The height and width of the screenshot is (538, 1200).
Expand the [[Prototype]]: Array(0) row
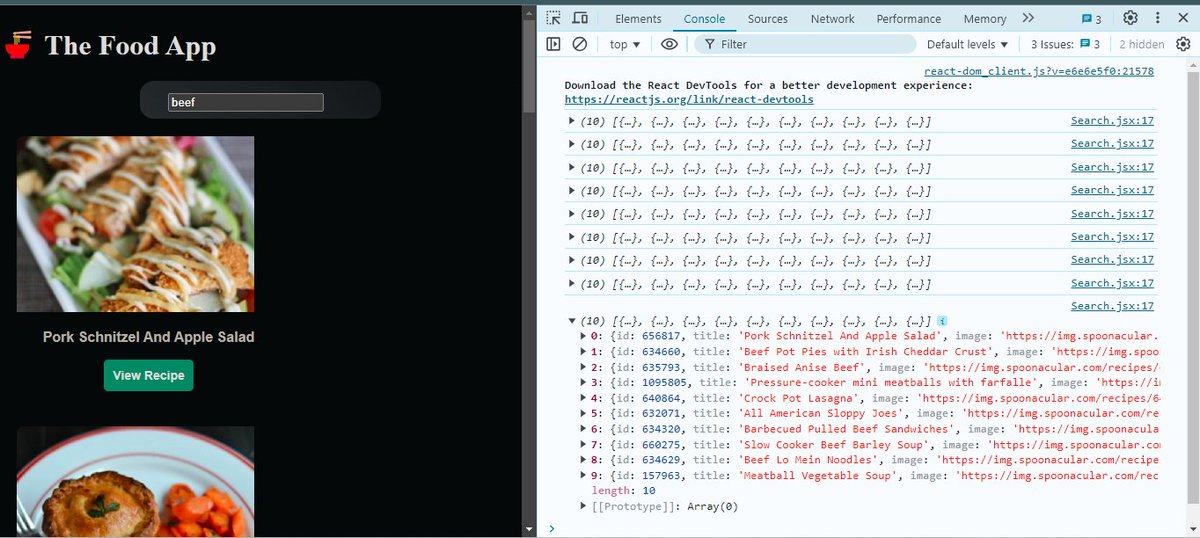585,507
